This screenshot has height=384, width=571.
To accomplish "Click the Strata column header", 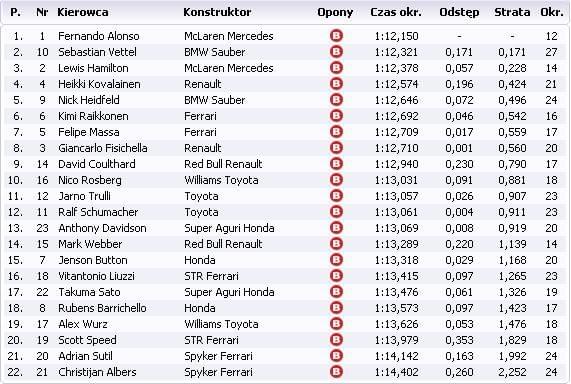I will [512, 12].
